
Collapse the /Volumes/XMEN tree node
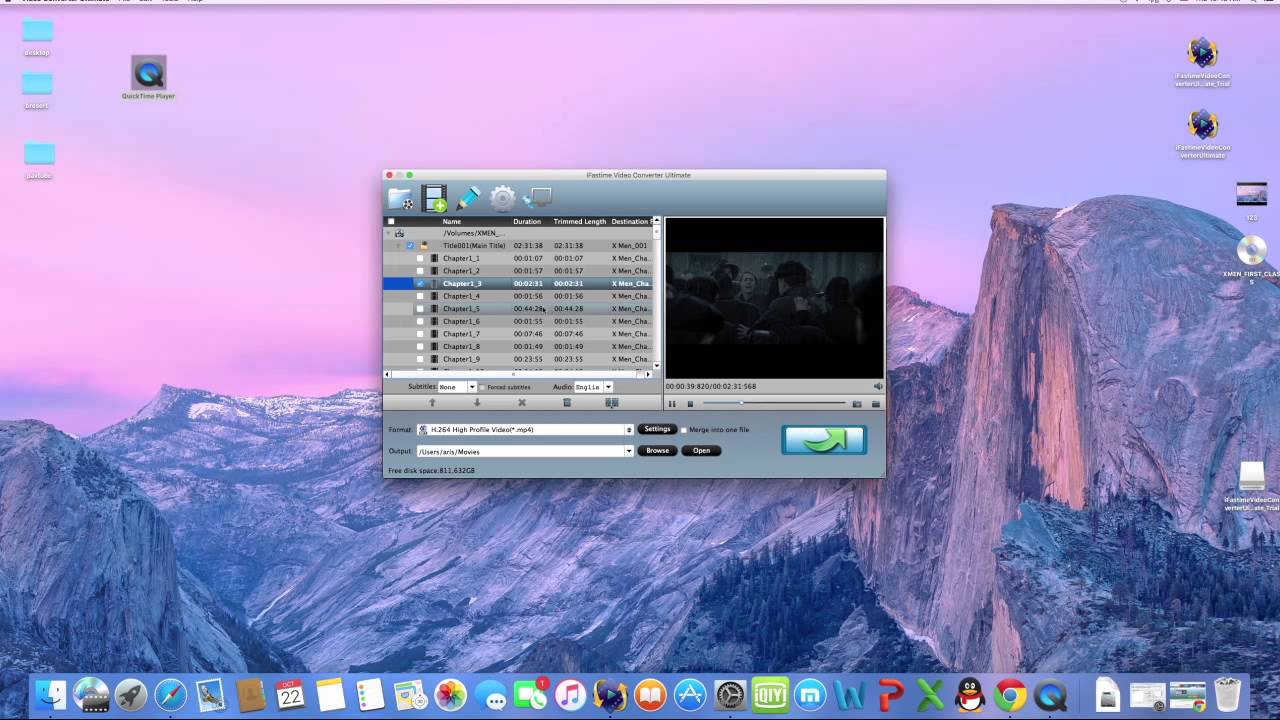(388, 233)
